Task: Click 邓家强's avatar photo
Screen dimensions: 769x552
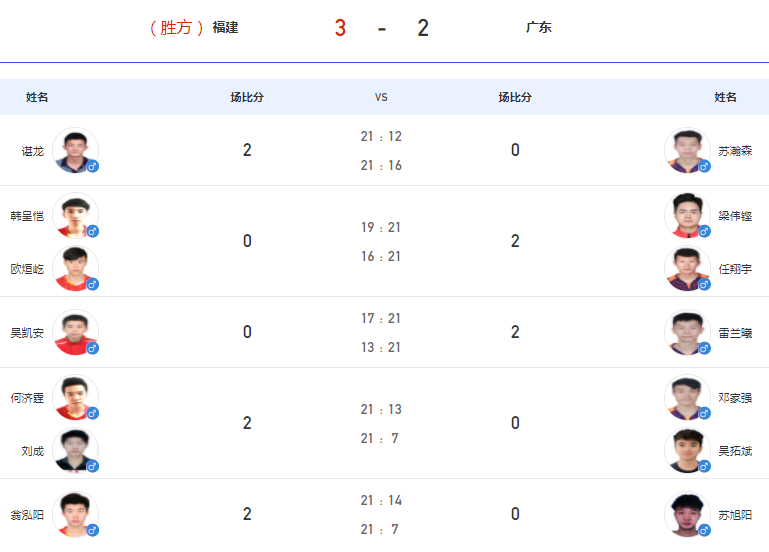Action: [x=688, y=398]
